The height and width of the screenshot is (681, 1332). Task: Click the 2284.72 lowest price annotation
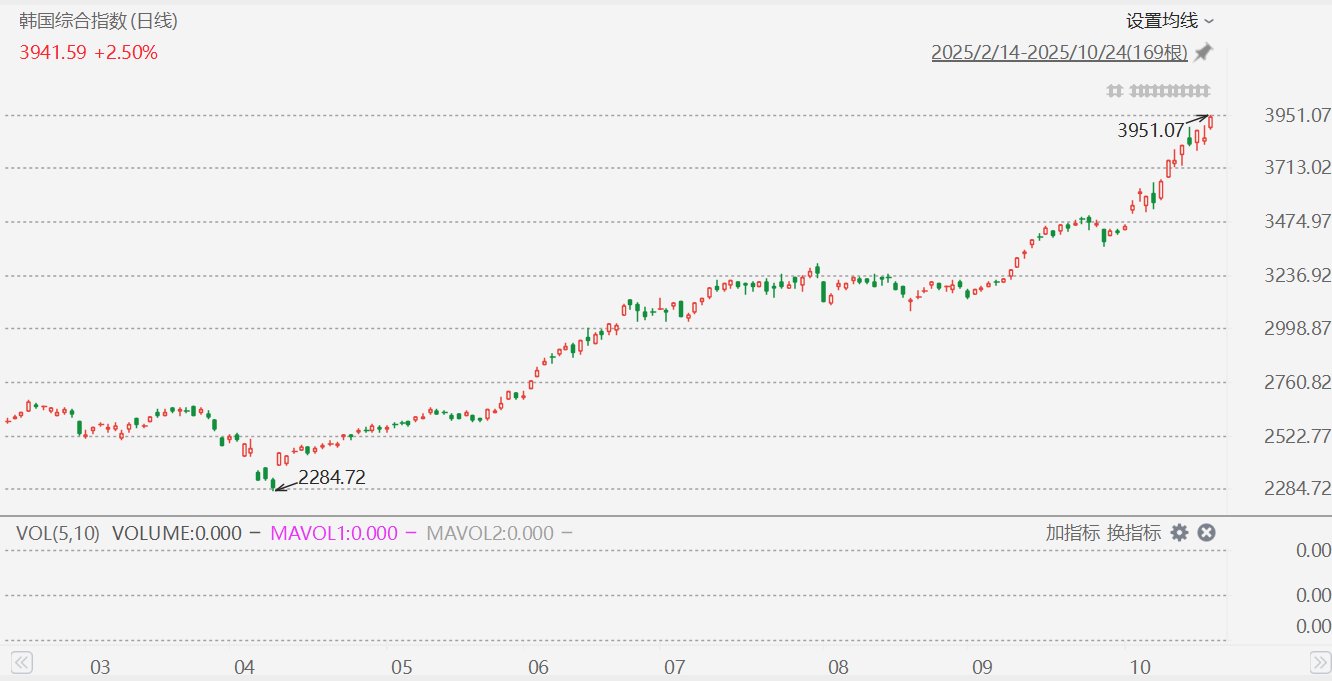tap(332, 478)
